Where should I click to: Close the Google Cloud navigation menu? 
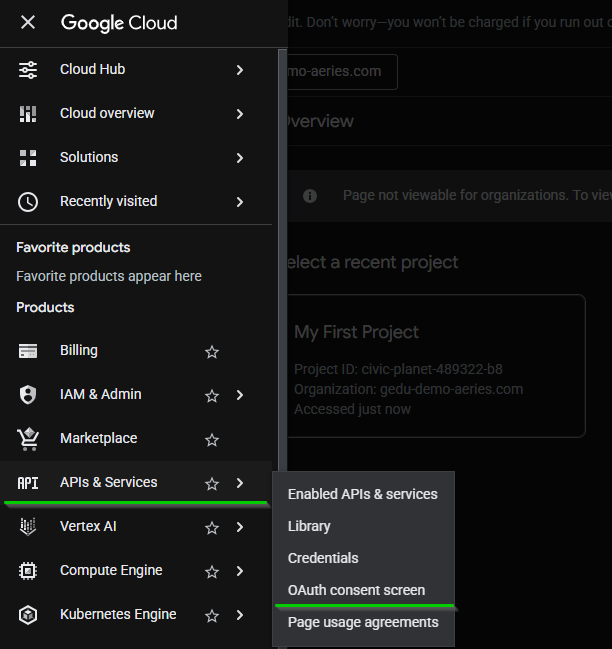[28, 22]
